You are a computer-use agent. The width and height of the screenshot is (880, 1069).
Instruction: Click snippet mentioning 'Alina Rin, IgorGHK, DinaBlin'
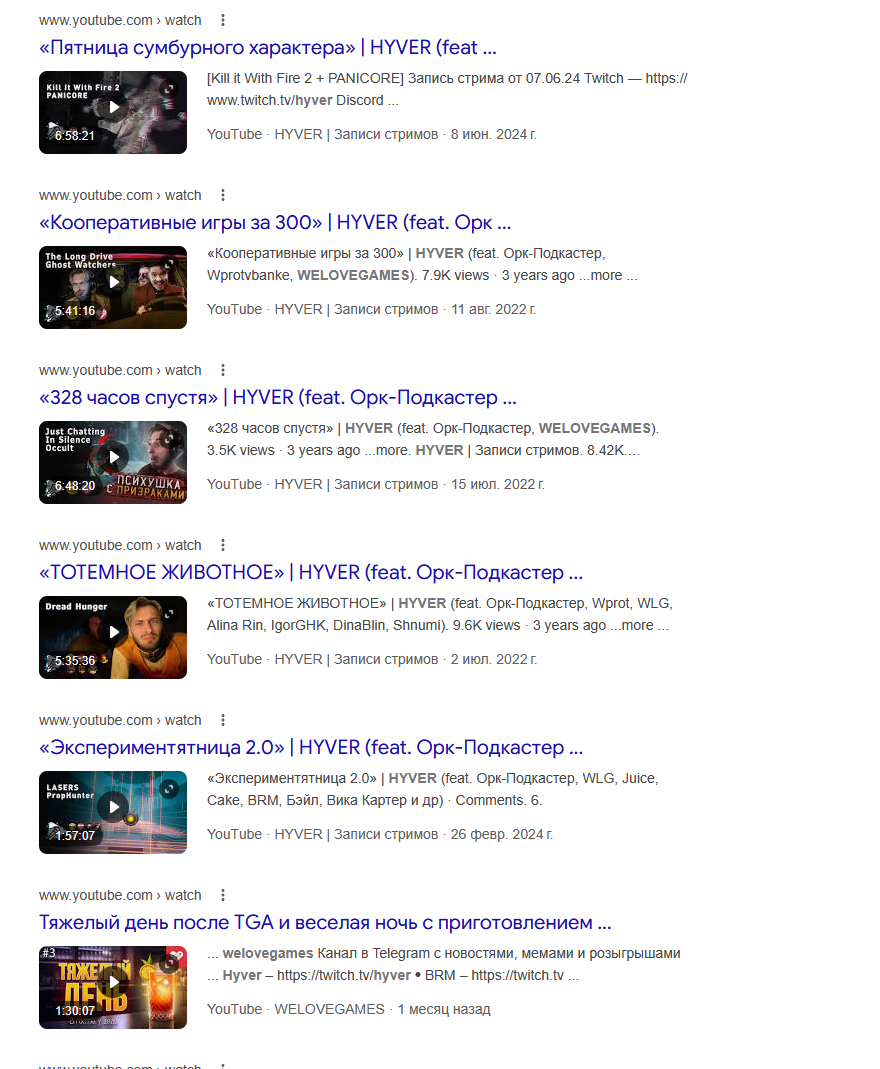[x=440, y=614]
